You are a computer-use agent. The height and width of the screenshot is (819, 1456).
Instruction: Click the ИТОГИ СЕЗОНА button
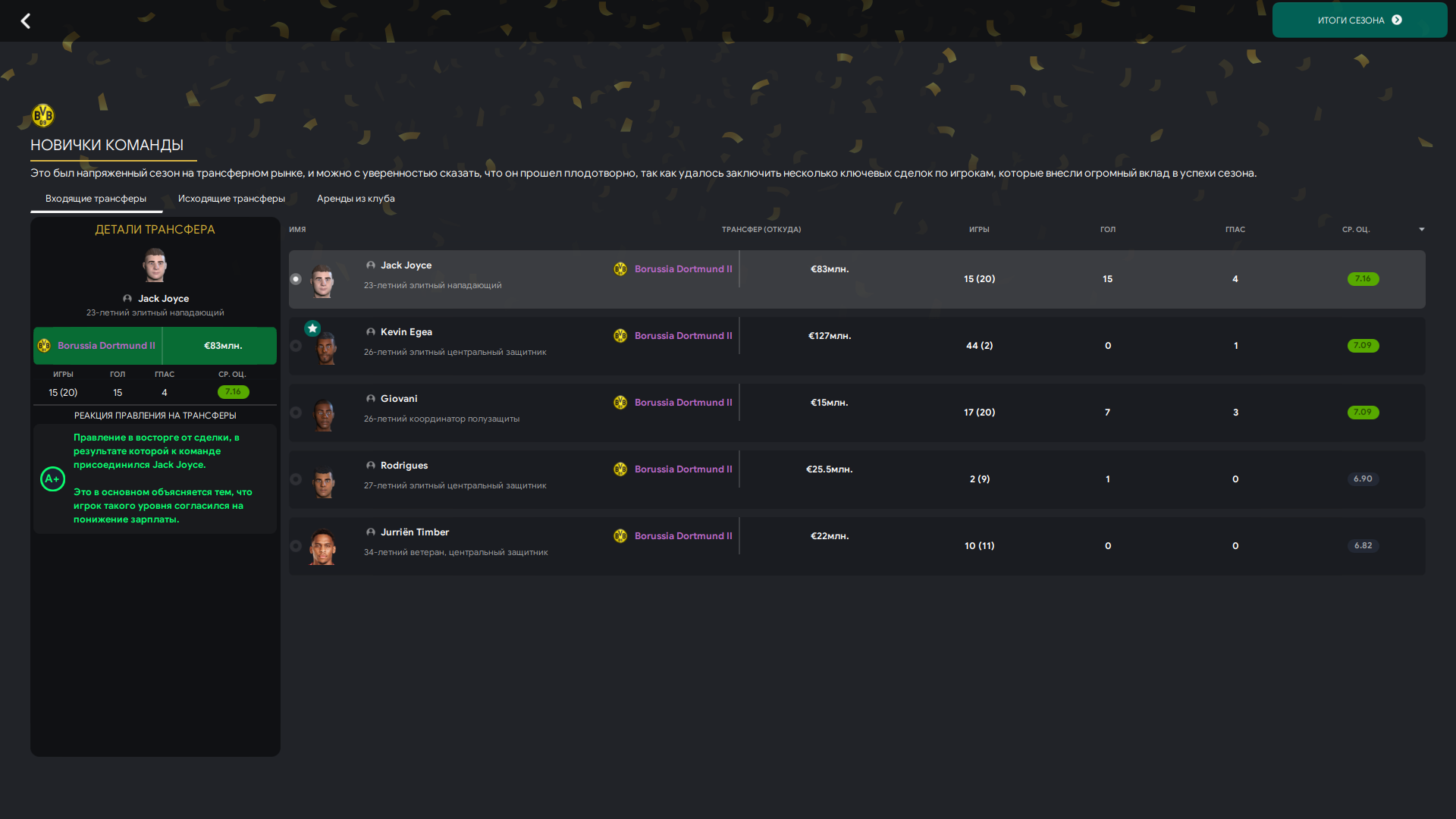tap(1360, 20)
